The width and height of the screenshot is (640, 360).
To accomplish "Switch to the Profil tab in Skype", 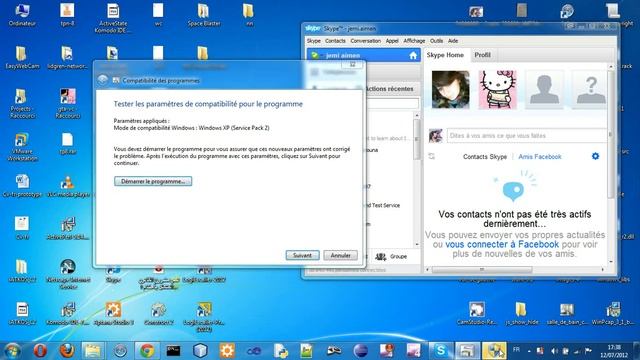I will 482,55.
